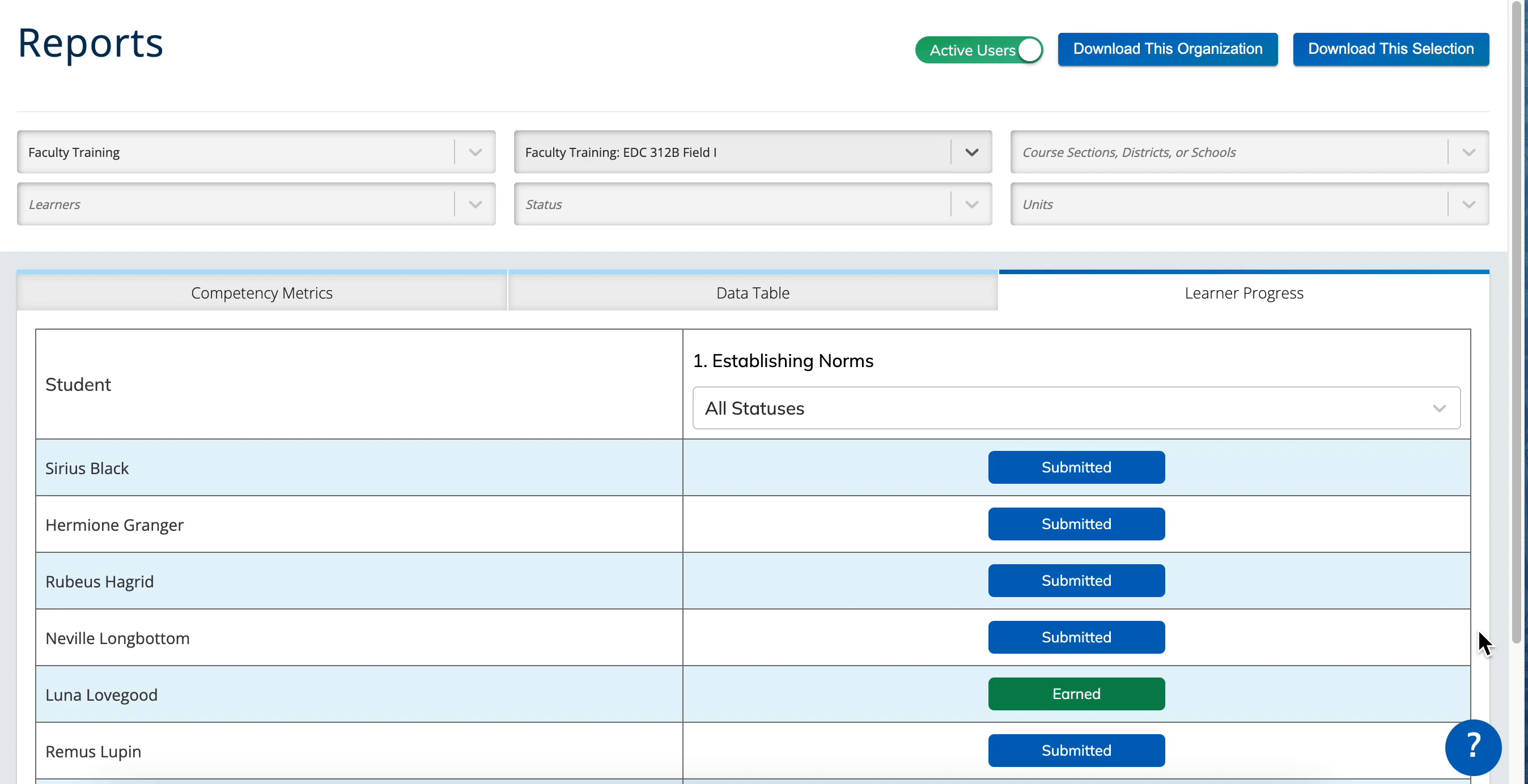Click chevron of Course Sections dropdown
Screen dimensions: 1528x784
coord(1468,152)
